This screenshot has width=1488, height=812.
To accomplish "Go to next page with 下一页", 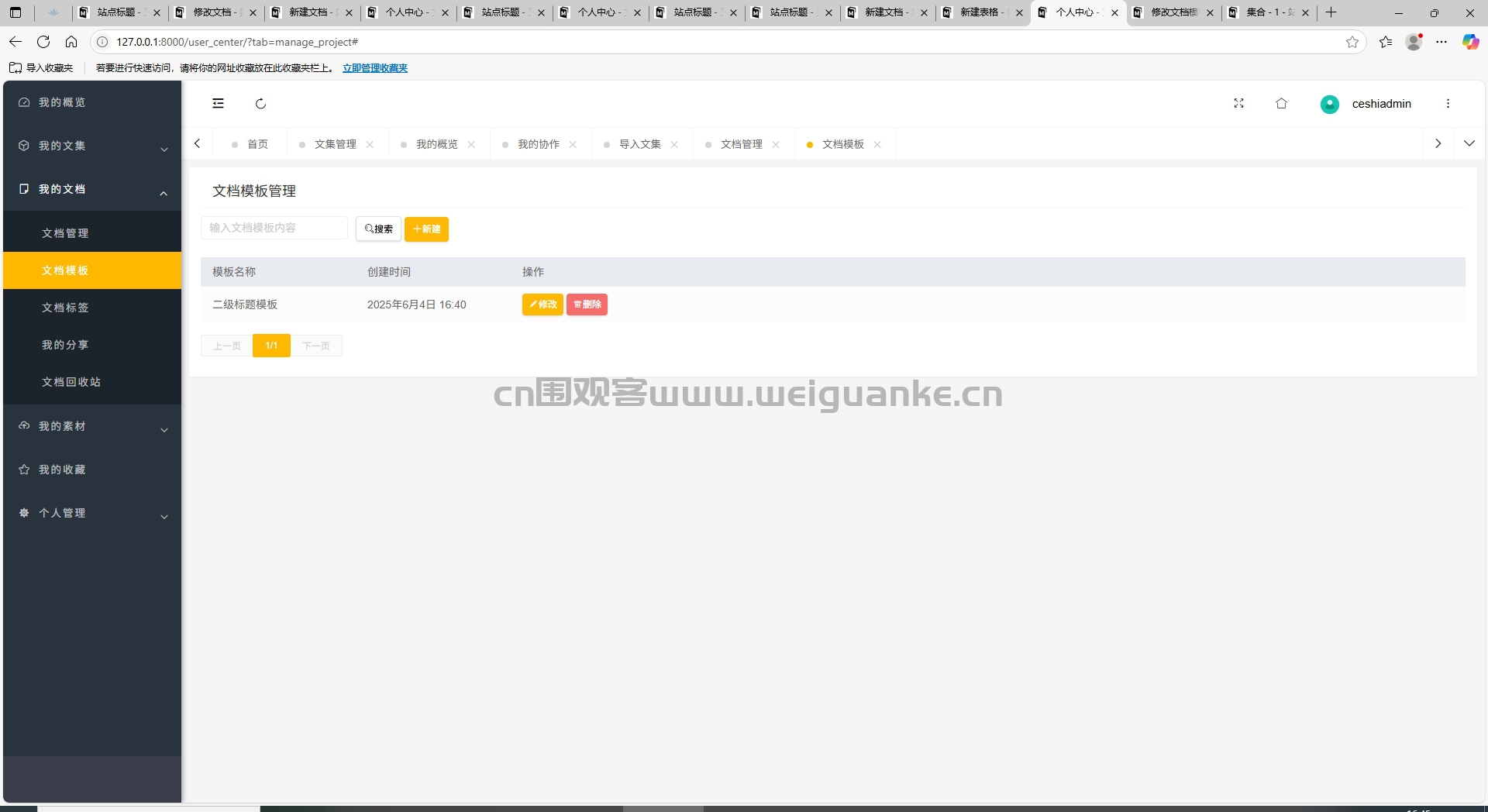I will click(316, 346).
